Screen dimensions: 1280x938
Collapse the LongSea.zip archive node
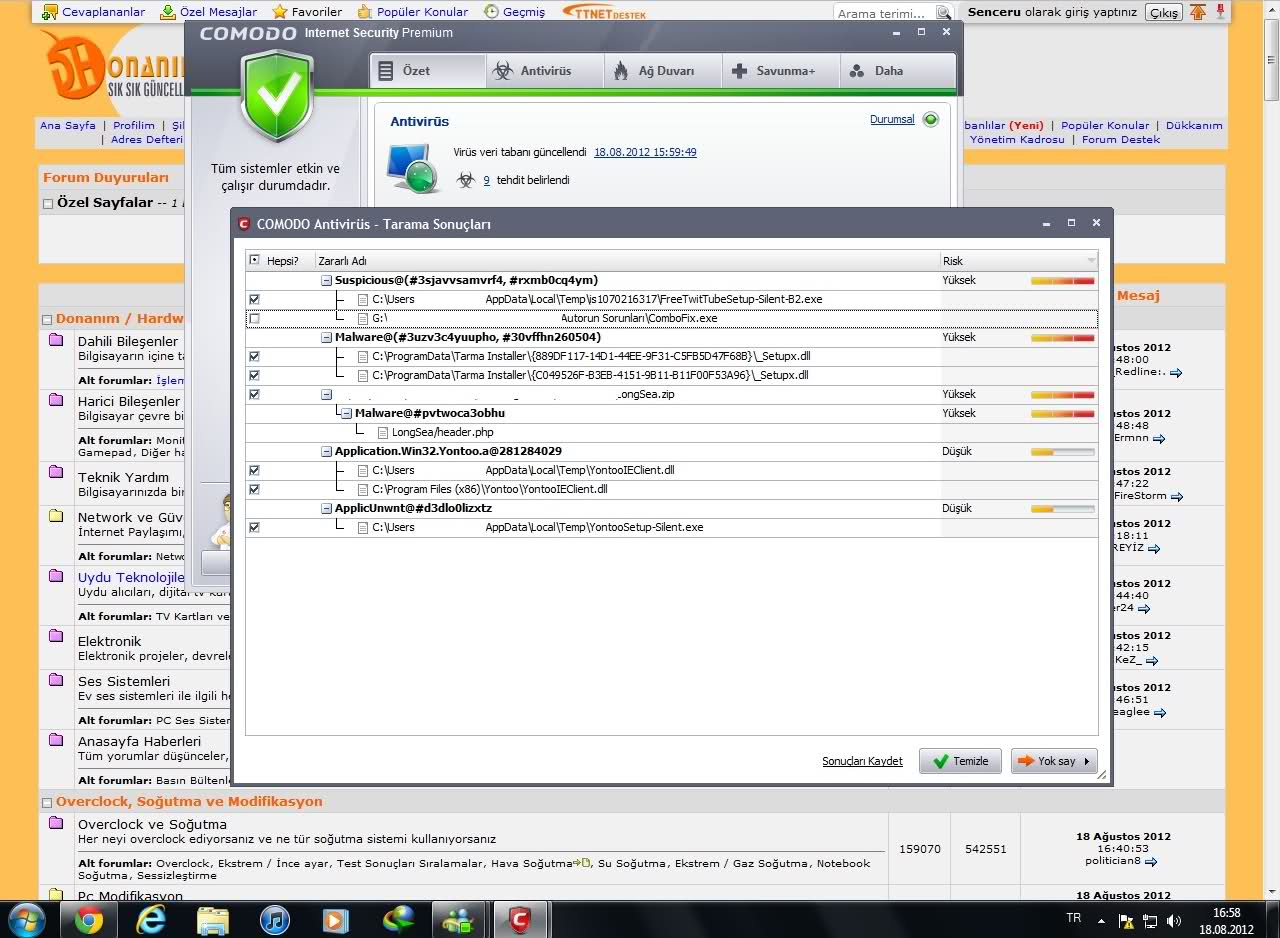pos(326,395)
